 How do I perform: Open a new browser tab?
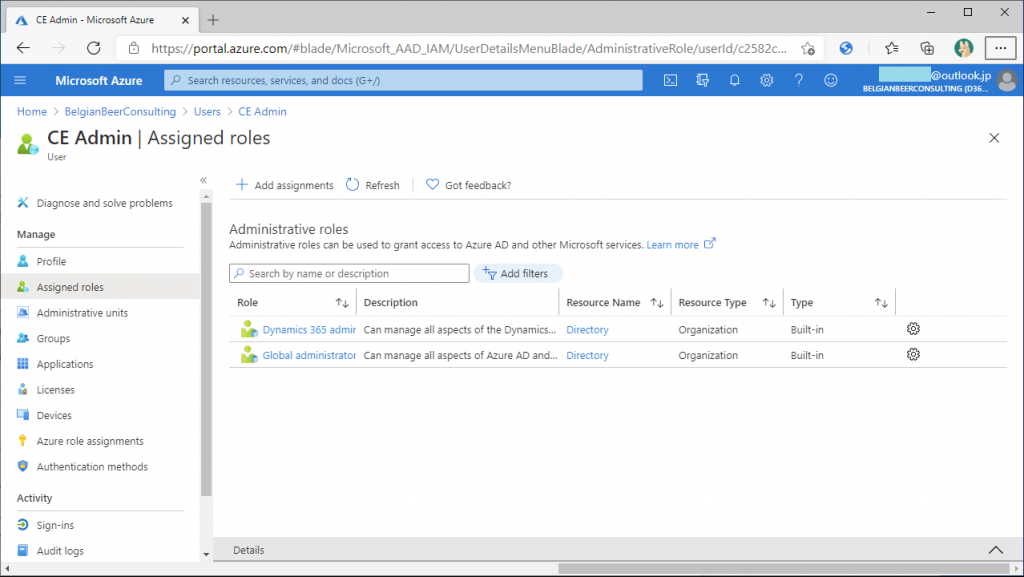213,20
